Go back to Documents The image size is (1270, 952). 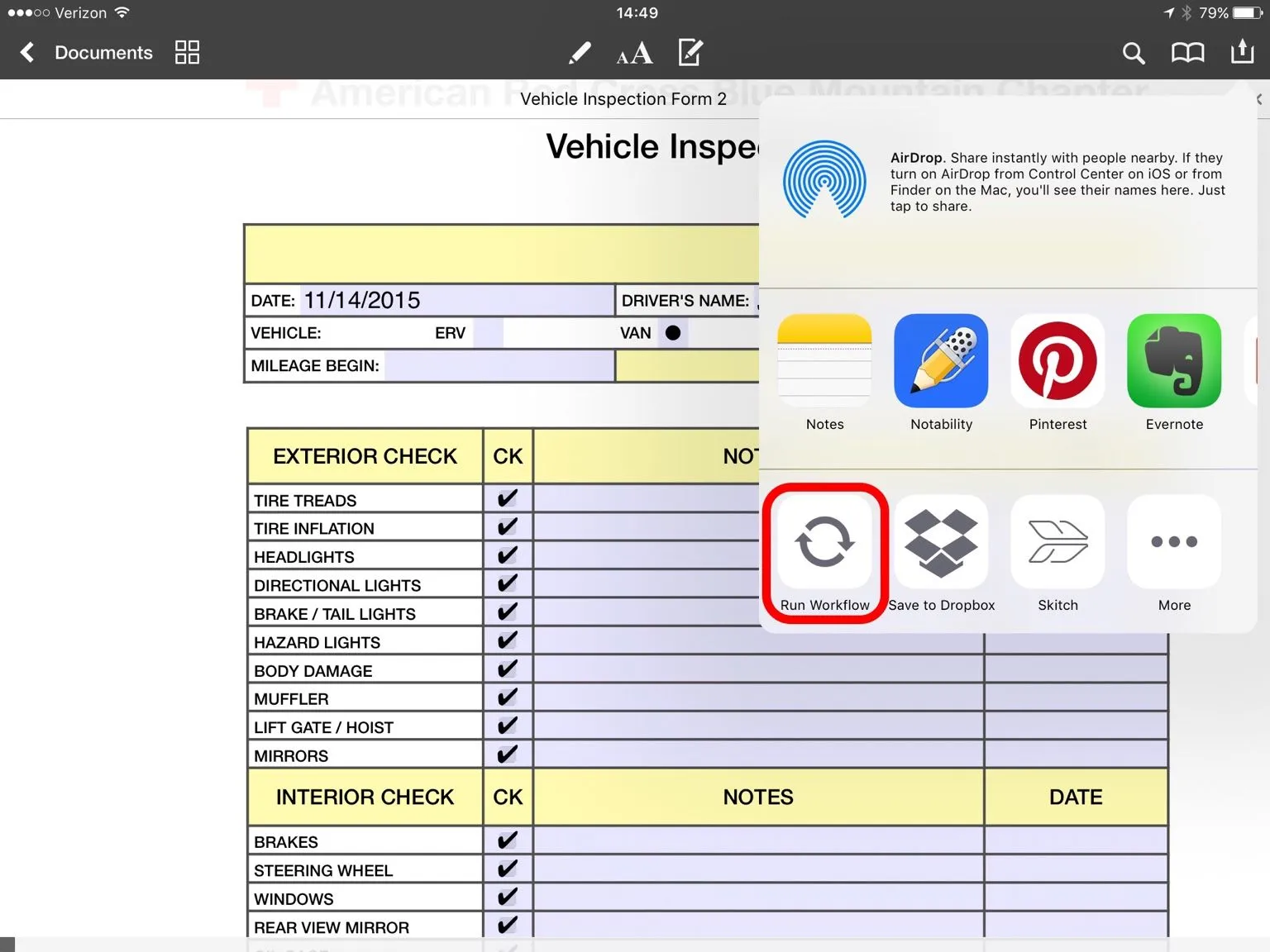(87, 53)
